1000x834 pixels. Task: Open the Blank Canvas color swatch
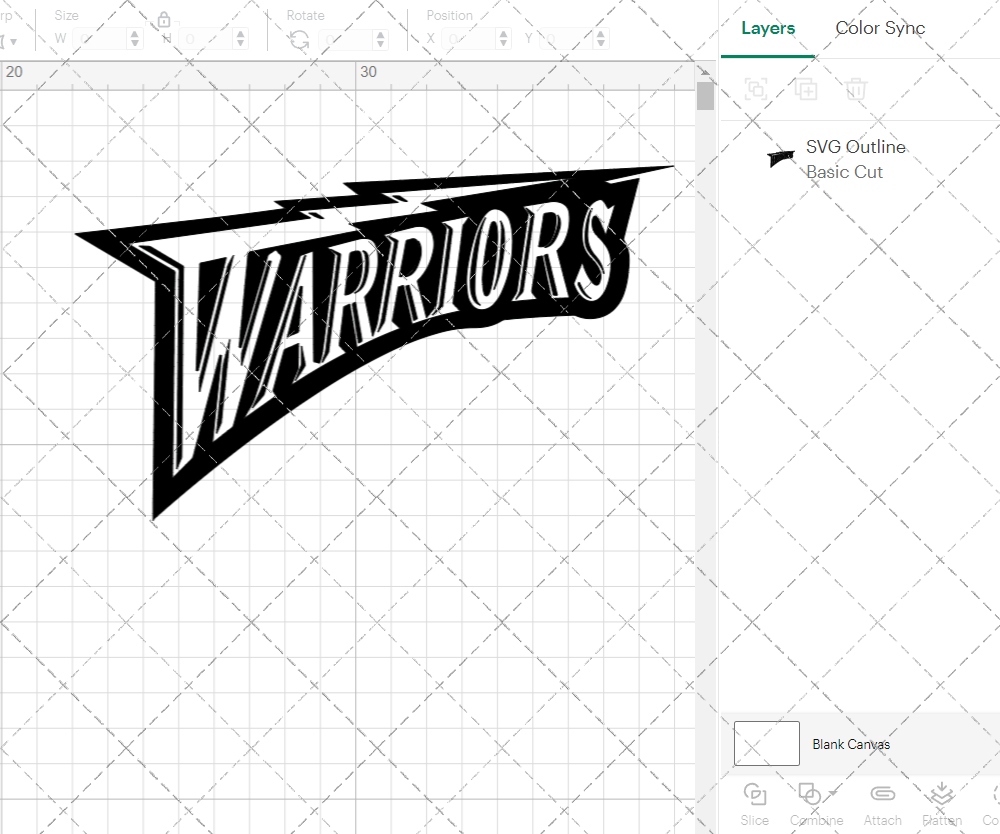[766, 743]
